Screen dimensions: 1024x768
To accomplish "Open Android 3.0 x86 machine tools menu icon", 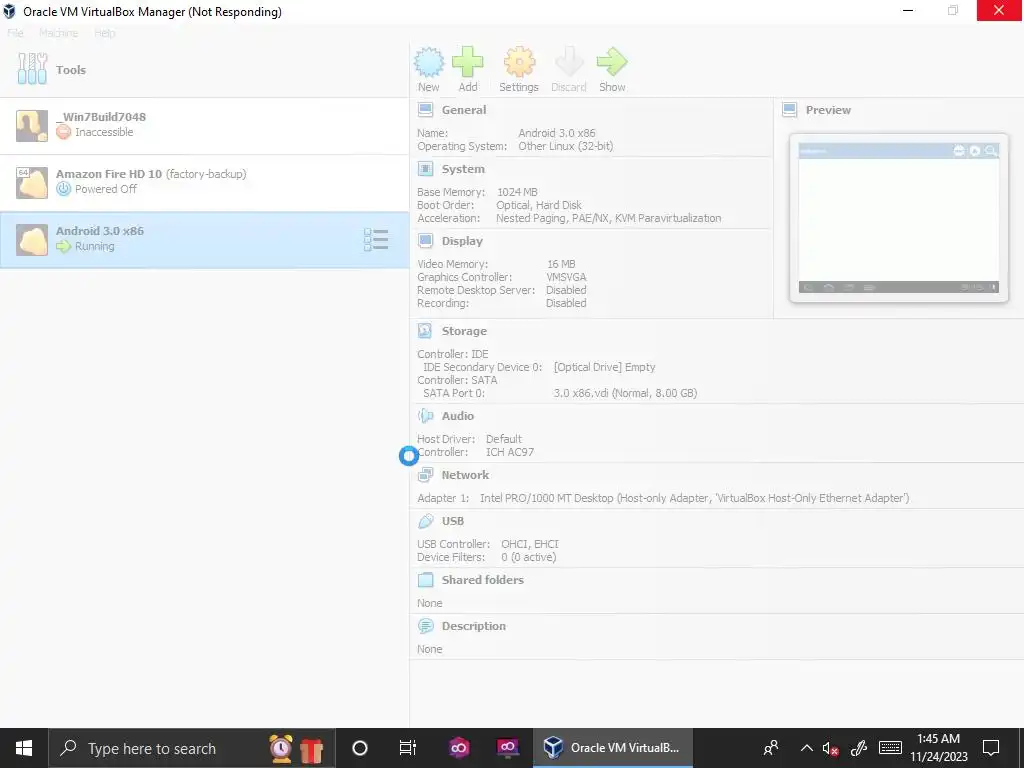I will pyautogui.click(x=376, y=240).
